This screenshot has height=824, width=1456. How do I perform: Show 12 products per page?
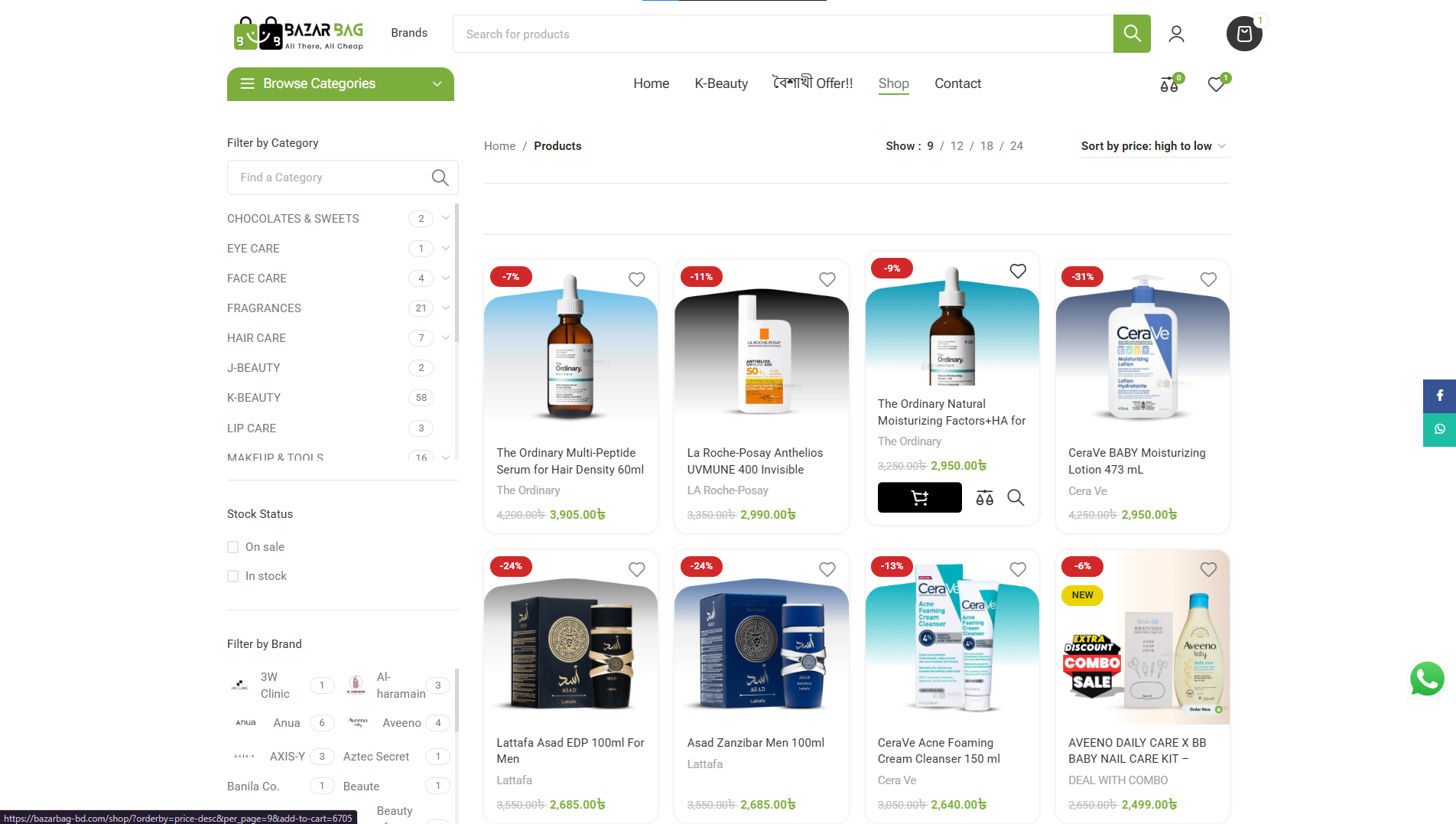957,146
